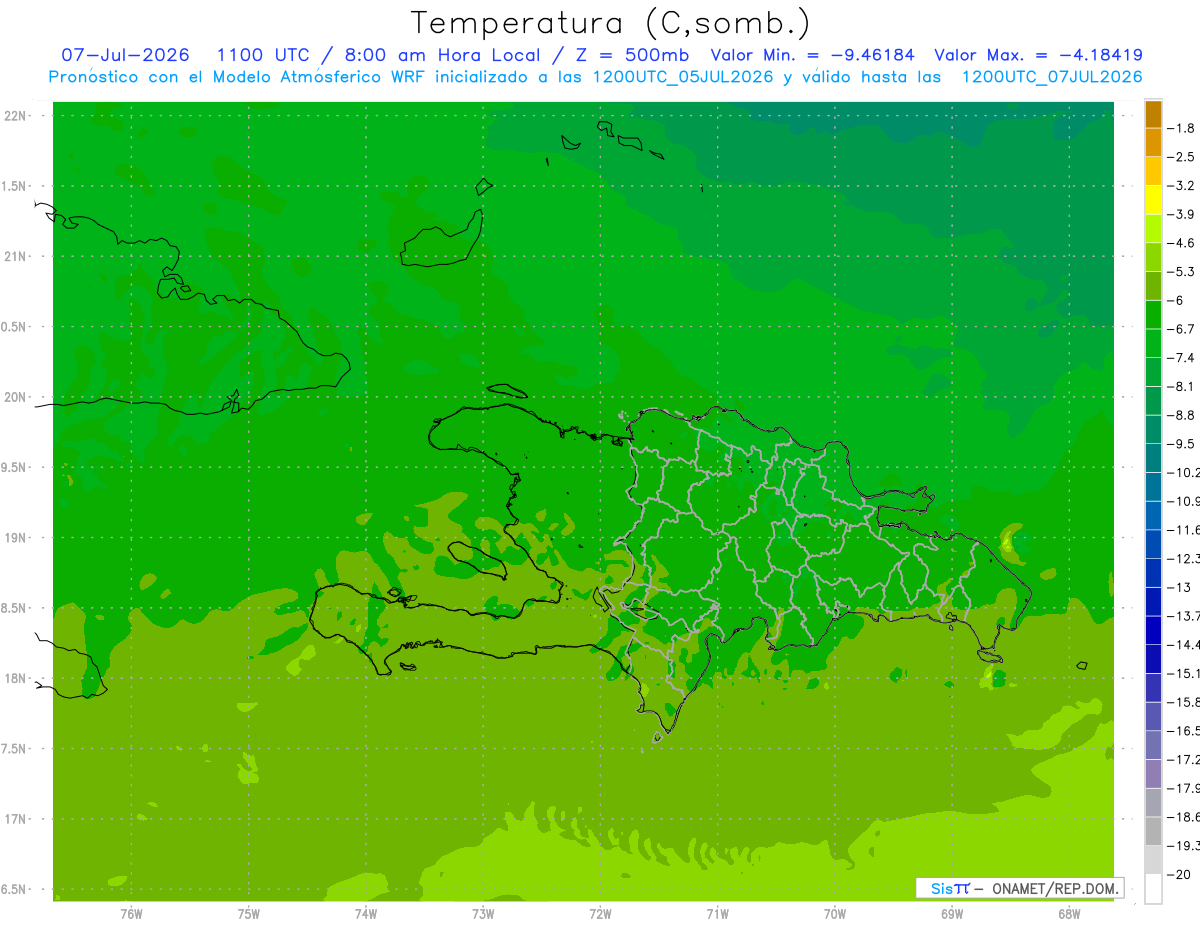Click the '22N' latitude label
Viewport: 1200px width, 927px height.
tap(16, 116)
